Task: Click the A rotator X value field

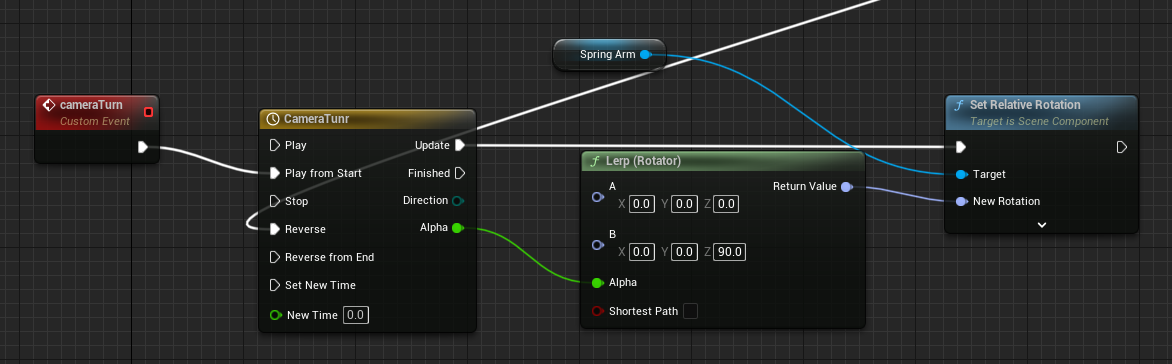Action: (642, 203)
